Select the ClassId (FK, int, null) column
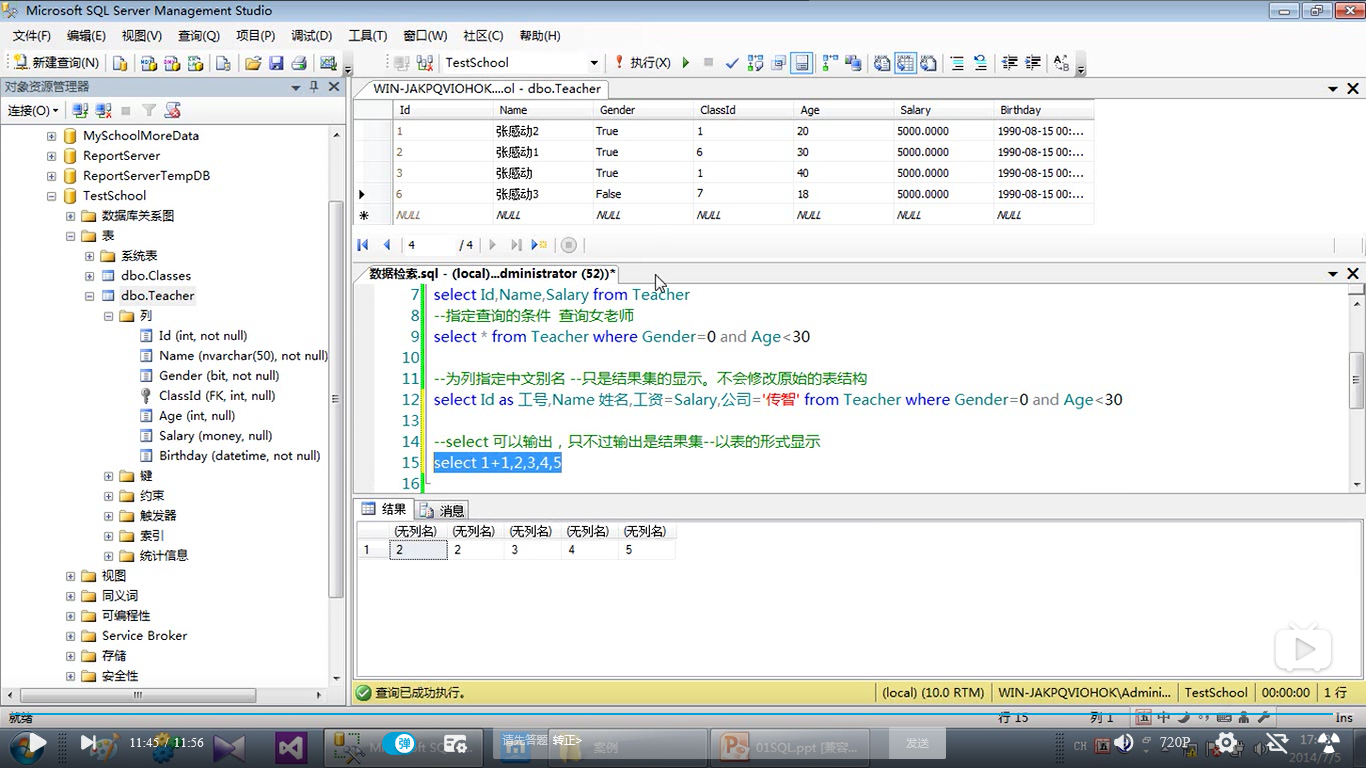The image size is (1366, 768). pyautogui.click(x=217, y=396)
